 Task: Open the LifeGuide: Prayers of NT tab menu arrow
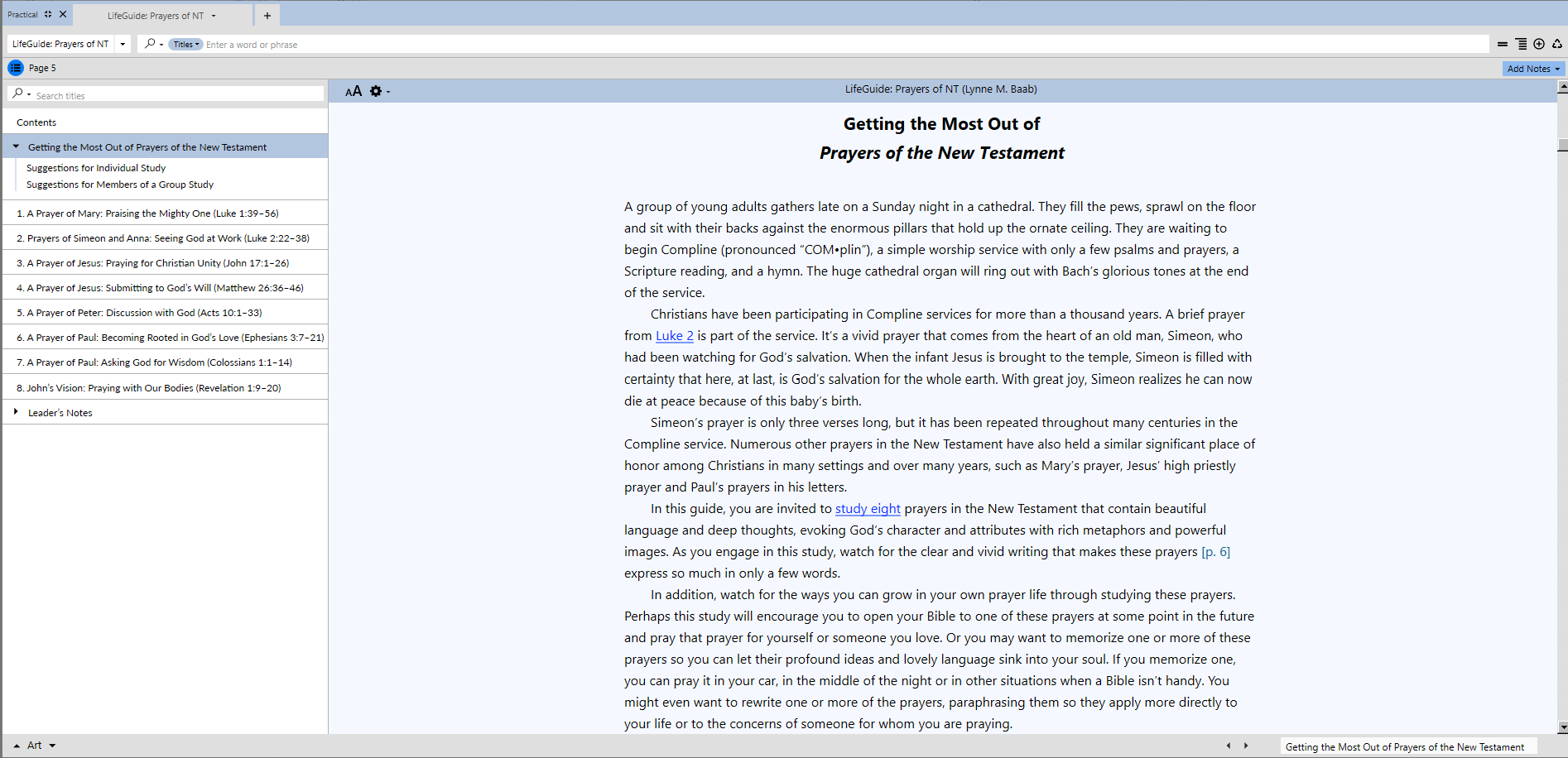pyautogui.click(x=214, y=16)
